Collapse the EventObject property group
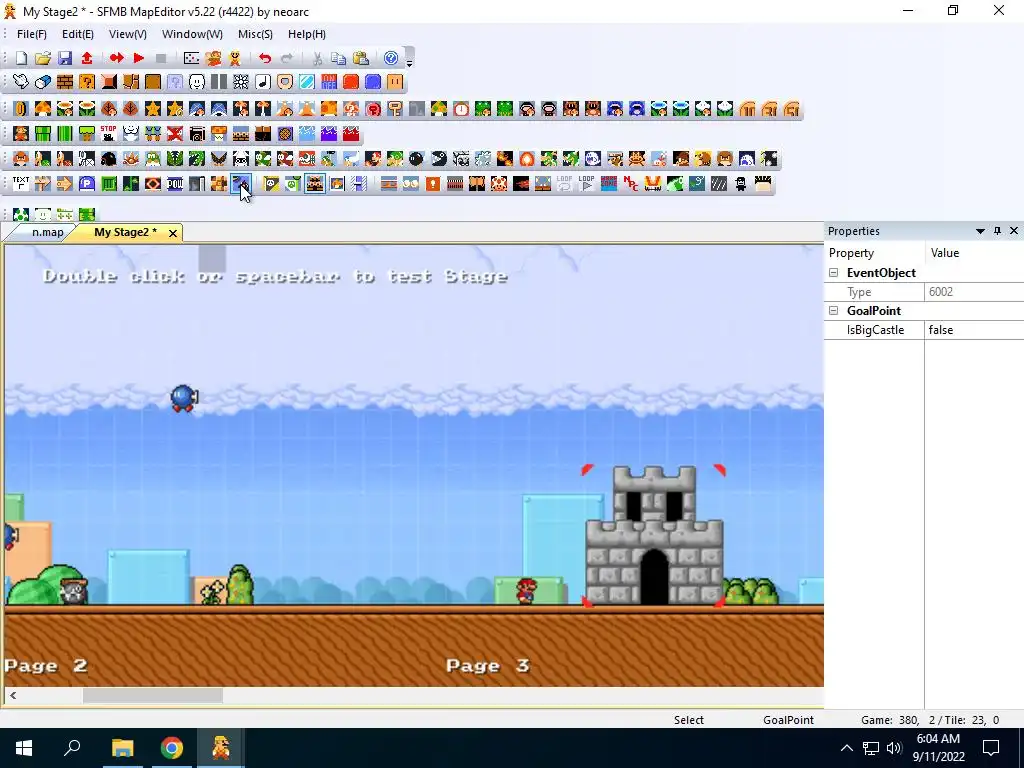The width and height of the screenshot is (1024, 768). pyautogui.click(x=833, y=273)
